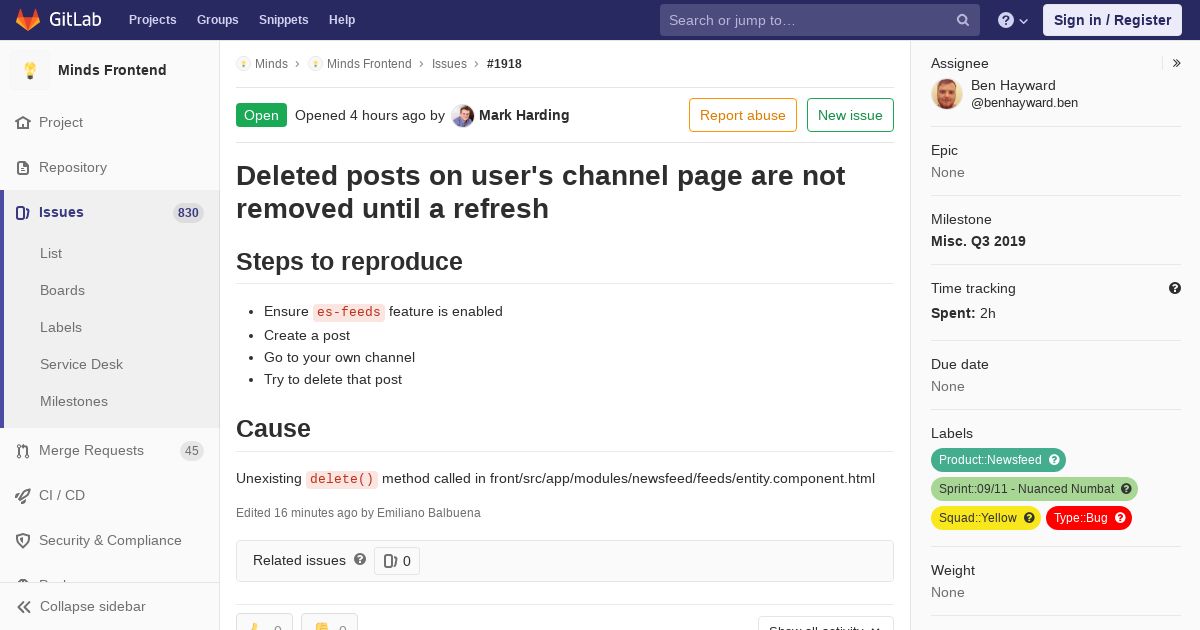
Task: Click help icon on Product::Newsfeed label
Action: click(x=1054, y=460)
